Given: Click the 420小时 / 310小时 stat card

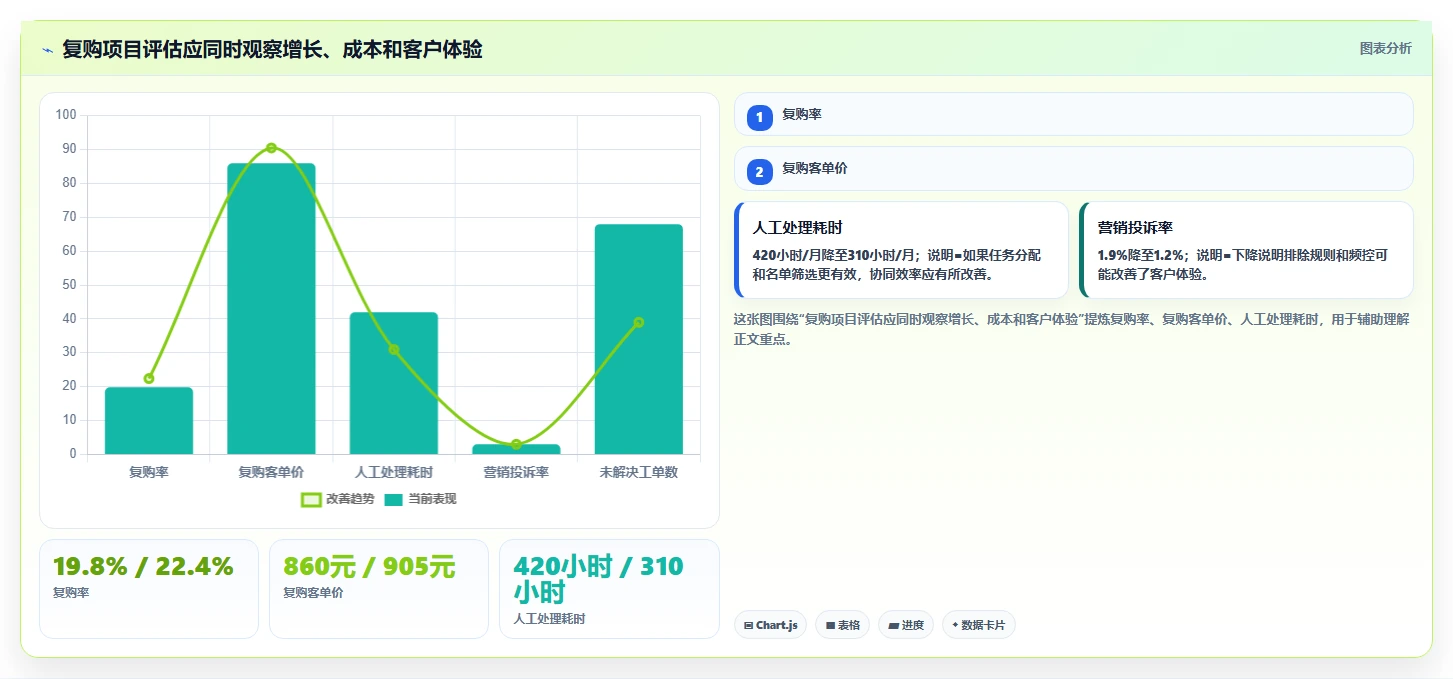Looking at the screenshot, I should point(609,589).
